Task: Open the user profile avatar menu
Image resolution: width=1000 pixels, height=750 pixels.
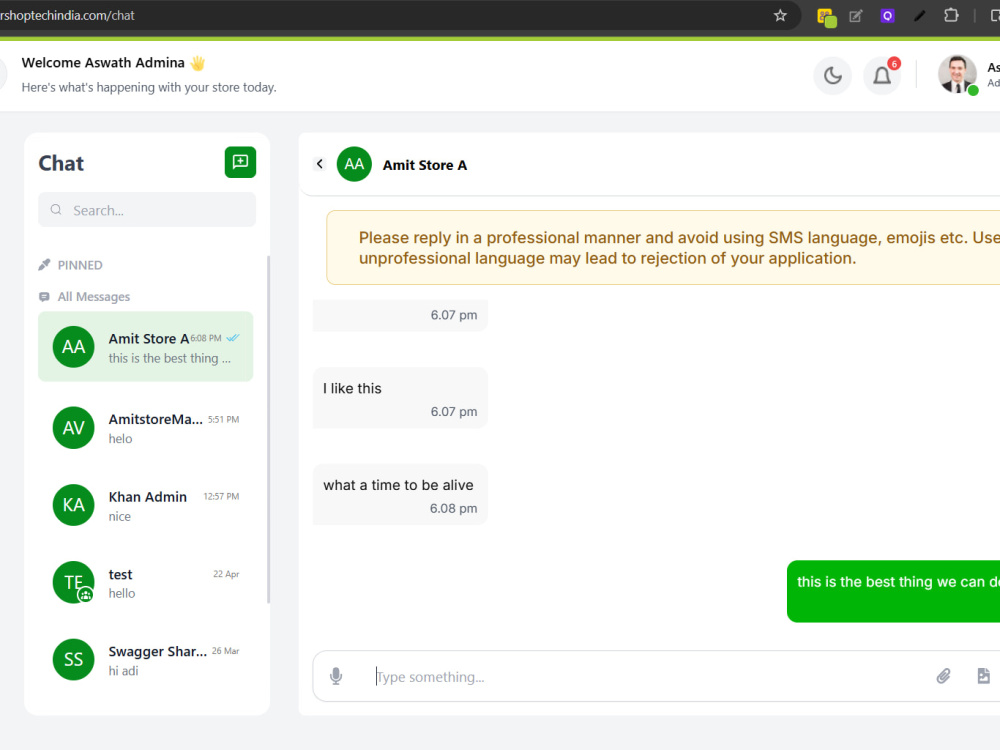Action: click(x=957, y=75)
